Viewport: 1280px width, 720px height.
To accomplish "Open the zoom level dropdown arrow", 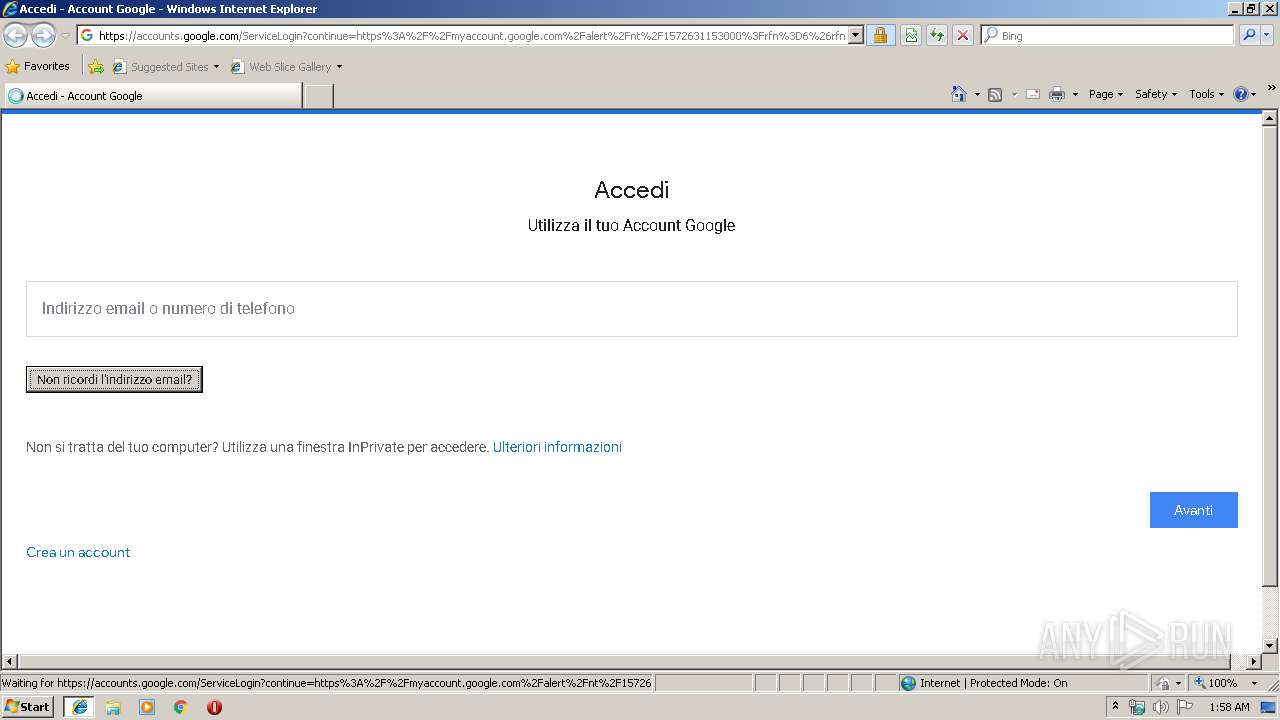I will click(1254, 683).
